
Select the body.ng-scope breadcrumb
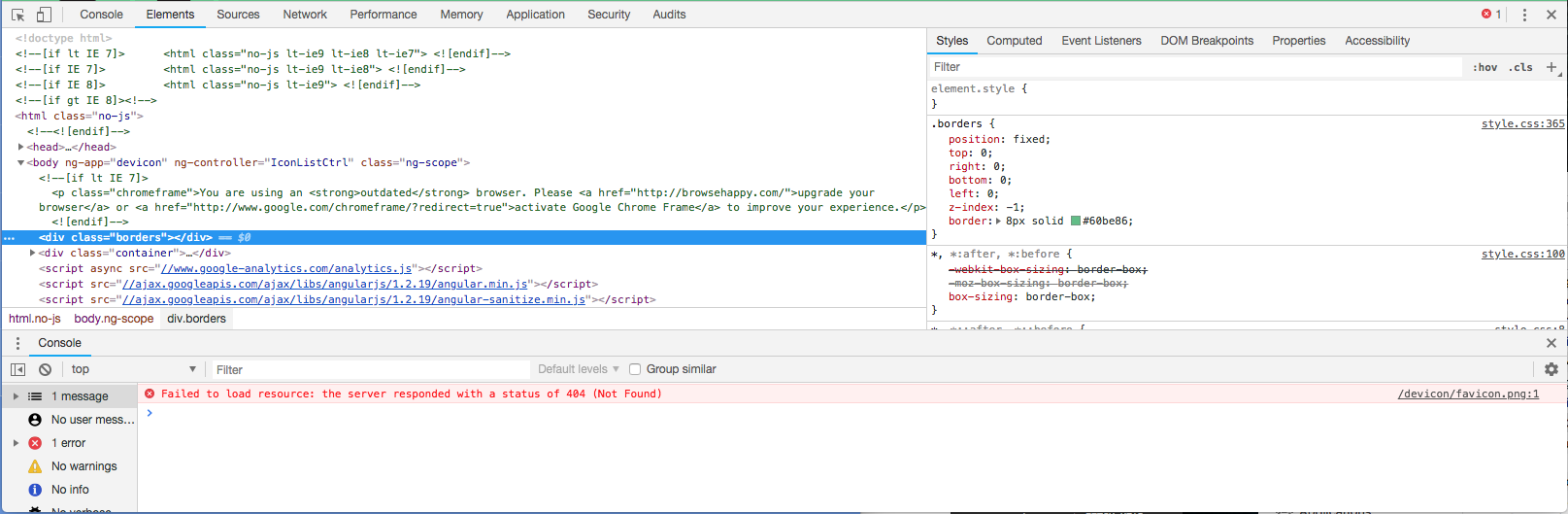(114, 319)
